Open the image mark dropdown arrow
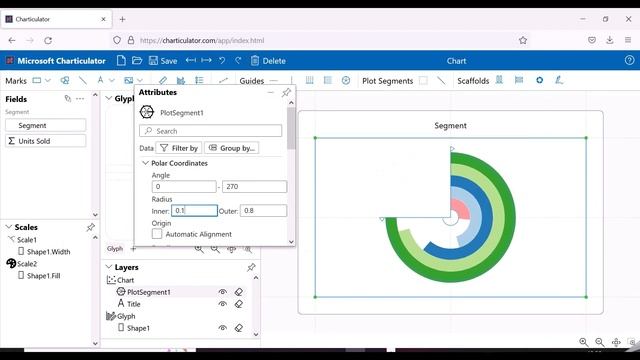The image size is (640, 360). pyautogui.click(x=140, y=80)
